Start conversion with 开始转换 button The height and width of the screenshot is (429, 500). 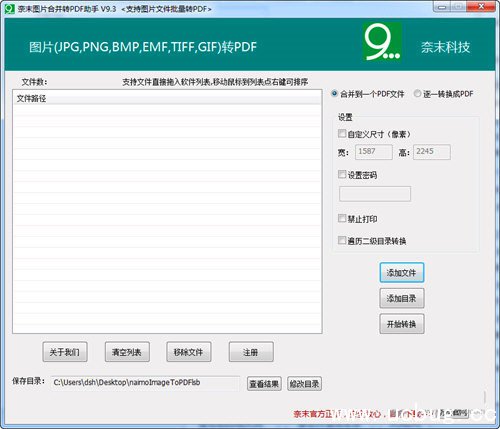(402, 324)
